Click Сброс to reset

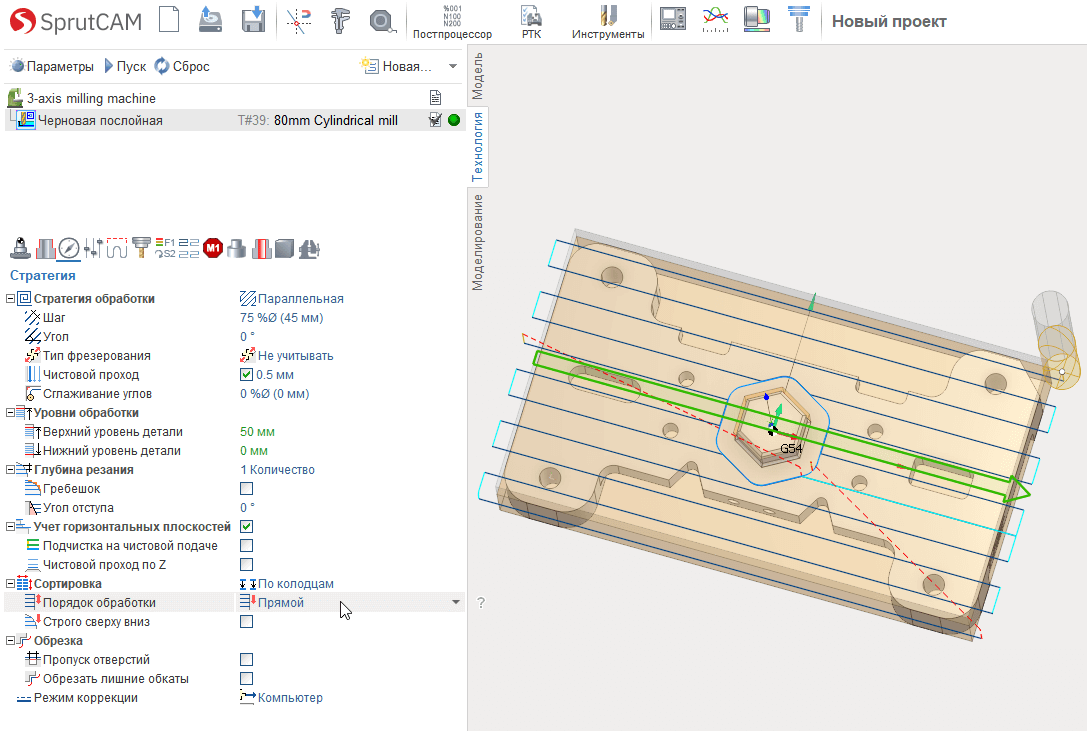(182, 66)
